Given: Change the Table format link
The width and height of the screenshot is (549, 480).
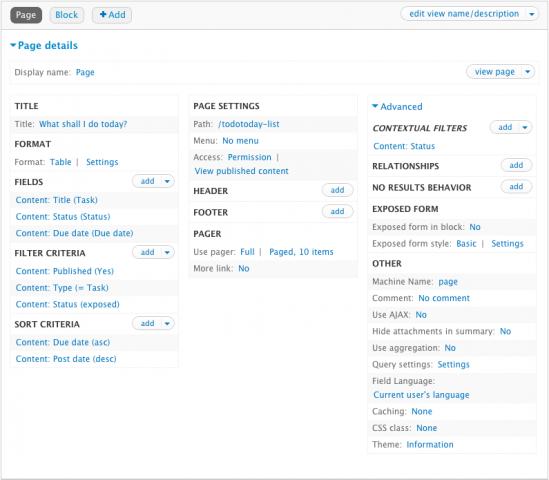Looking at the screenshot, I should [61, 162].
